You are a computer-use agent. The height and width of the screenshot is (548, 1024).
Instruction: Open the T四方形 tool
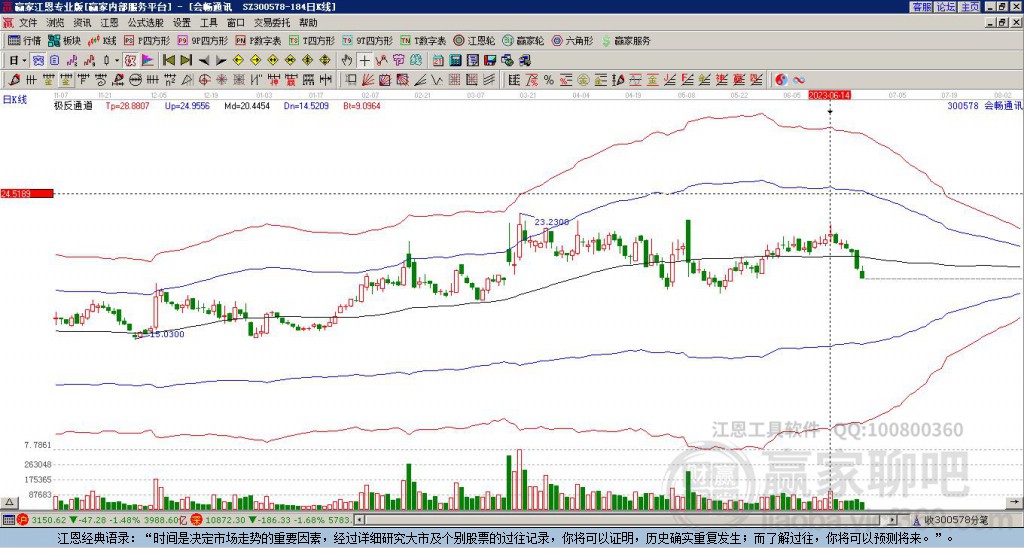(x=312, y=40)
